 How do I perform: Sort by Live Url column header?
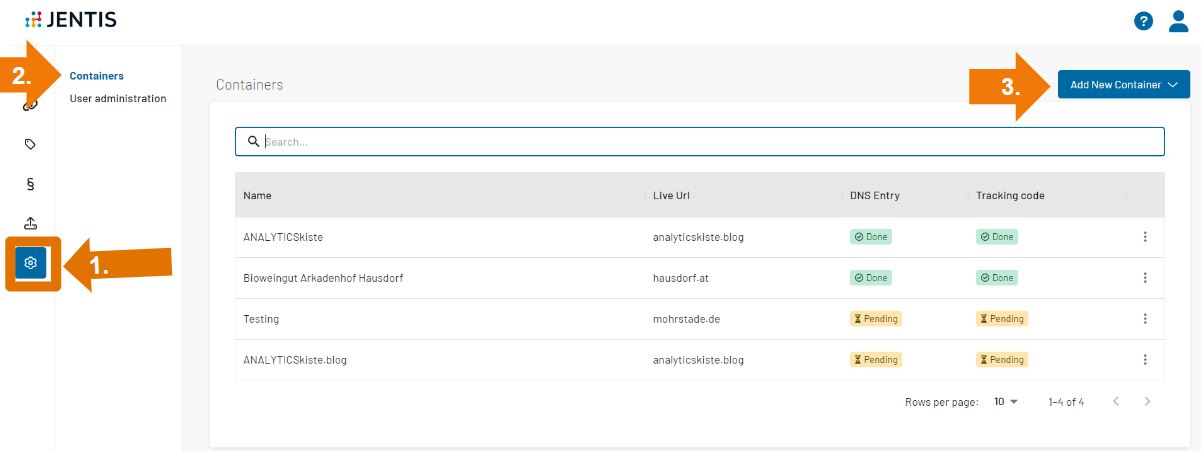pos(671,196)
